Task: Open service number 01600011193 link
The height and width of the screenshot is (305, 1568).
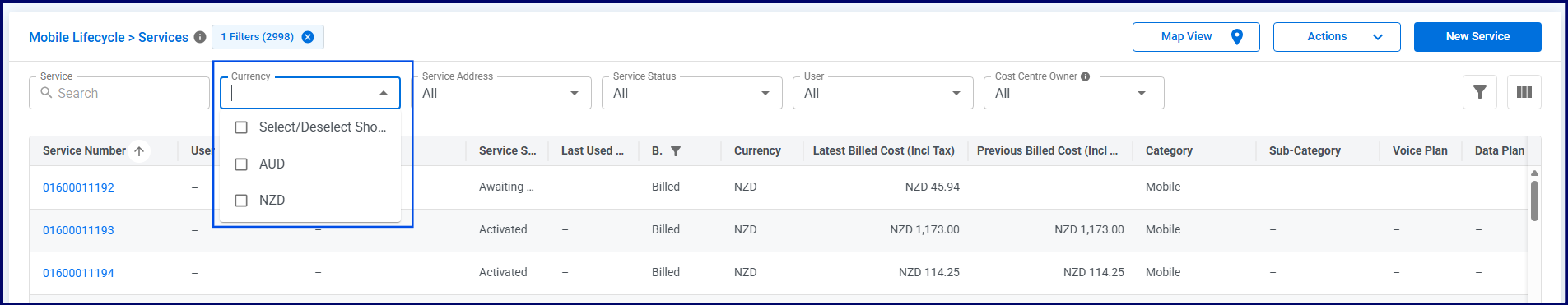Action: coord(78,230)
